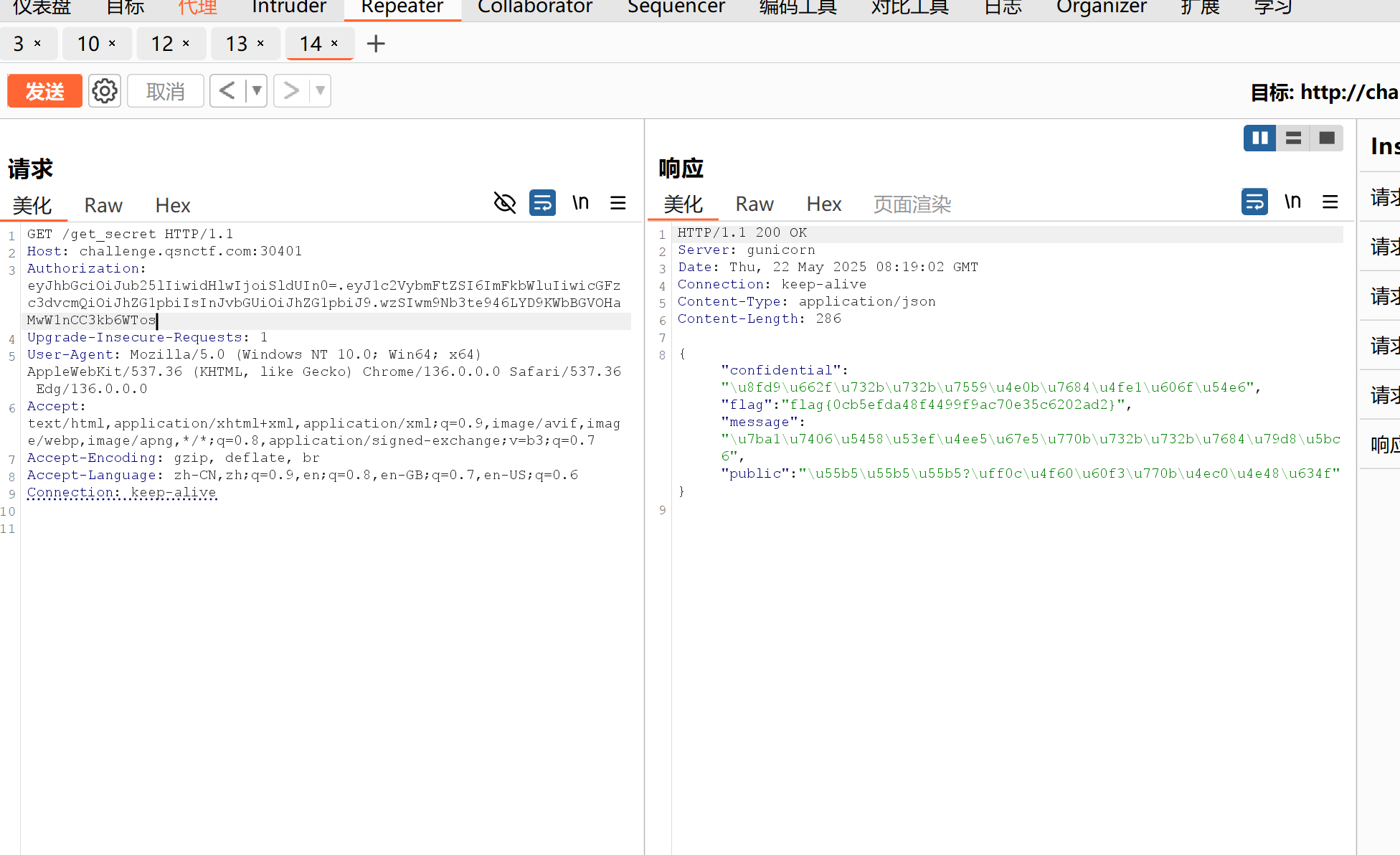The image size is (1400, 855).
Task: Click the Content-Length: 286 header
Action: coord(760,319)
